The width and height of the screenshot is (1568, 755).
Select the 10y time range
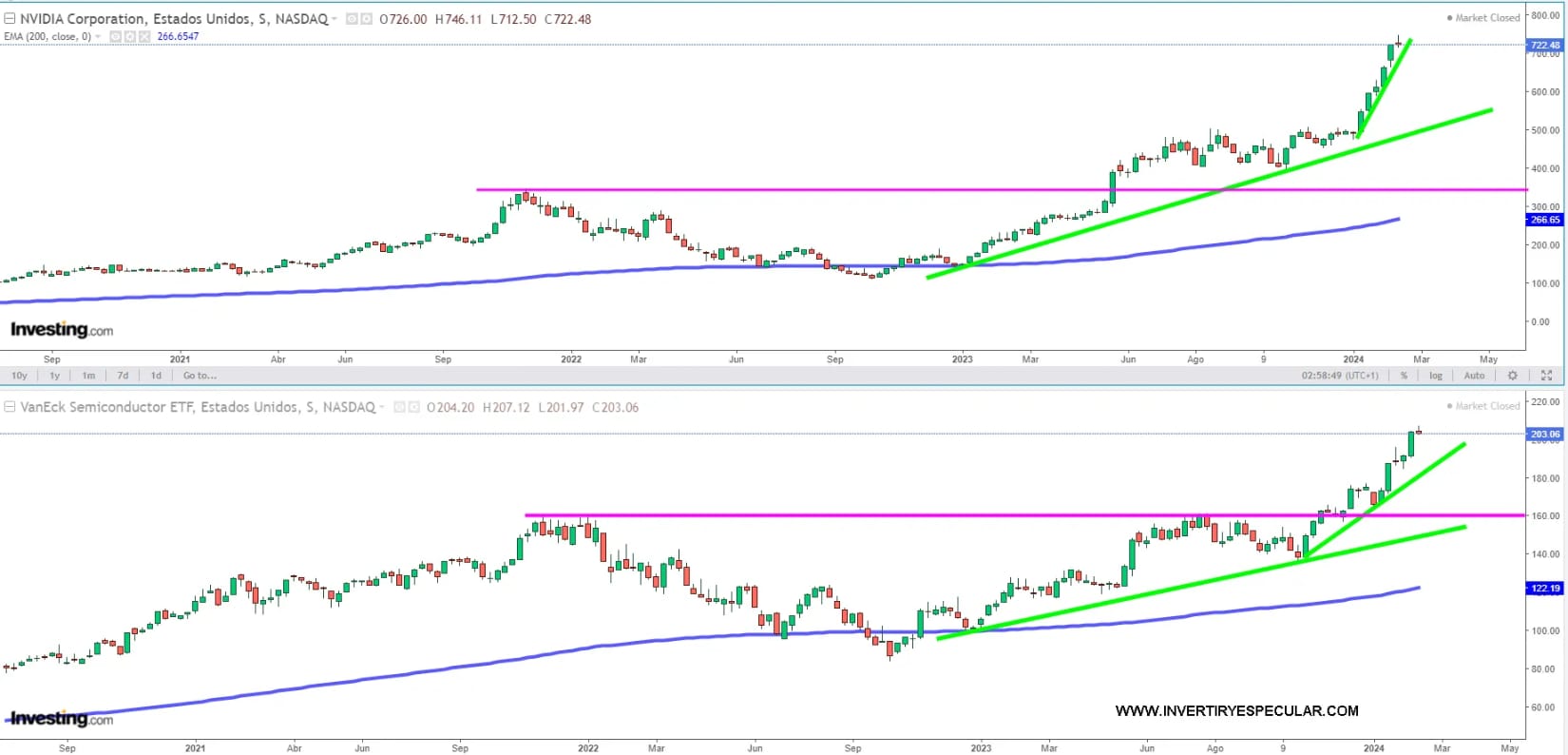[19, 376]
